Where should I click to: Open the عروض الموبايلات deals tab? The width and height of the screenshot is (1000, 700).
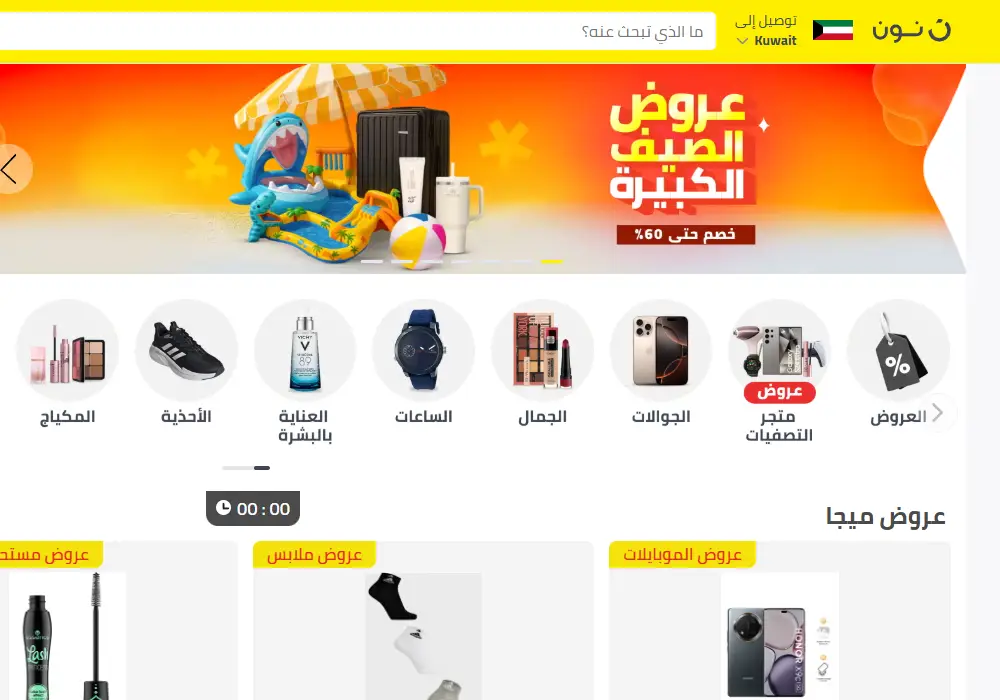pyautogui.click(x=682, y=555)
